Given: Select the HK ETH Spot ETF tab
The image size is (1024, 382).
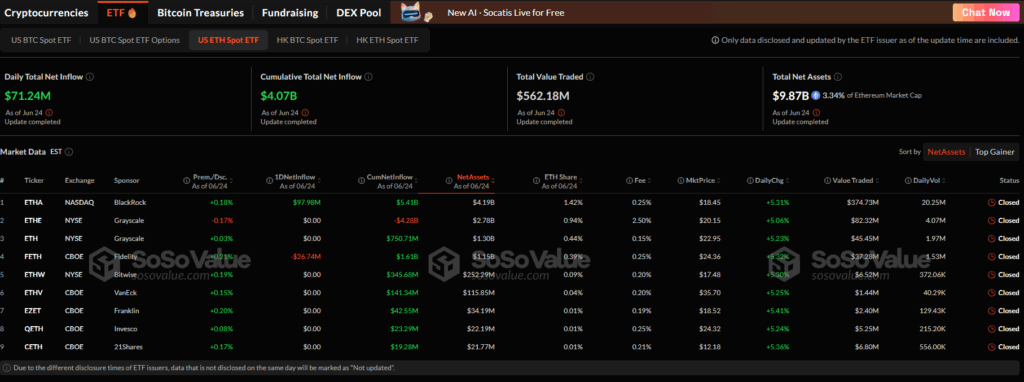Looking at the screenshot, I should pos(387,40).
